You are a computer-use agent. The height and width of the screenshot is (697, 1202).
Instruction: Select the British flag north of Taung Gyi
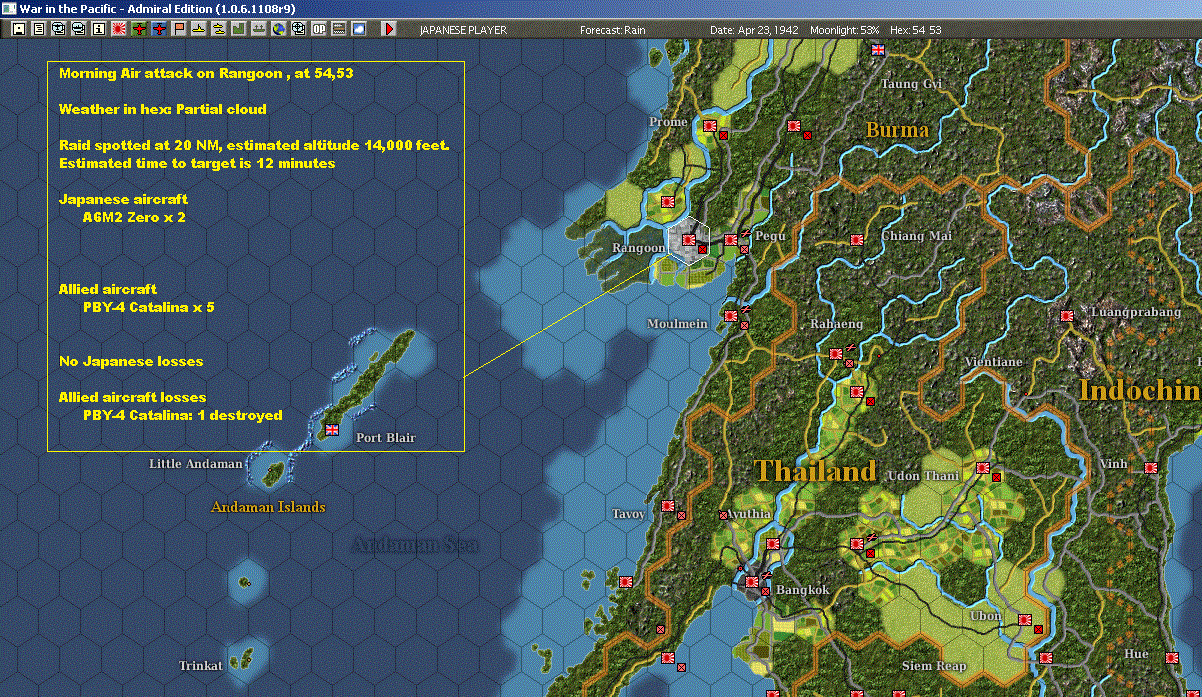coord(878,49)
